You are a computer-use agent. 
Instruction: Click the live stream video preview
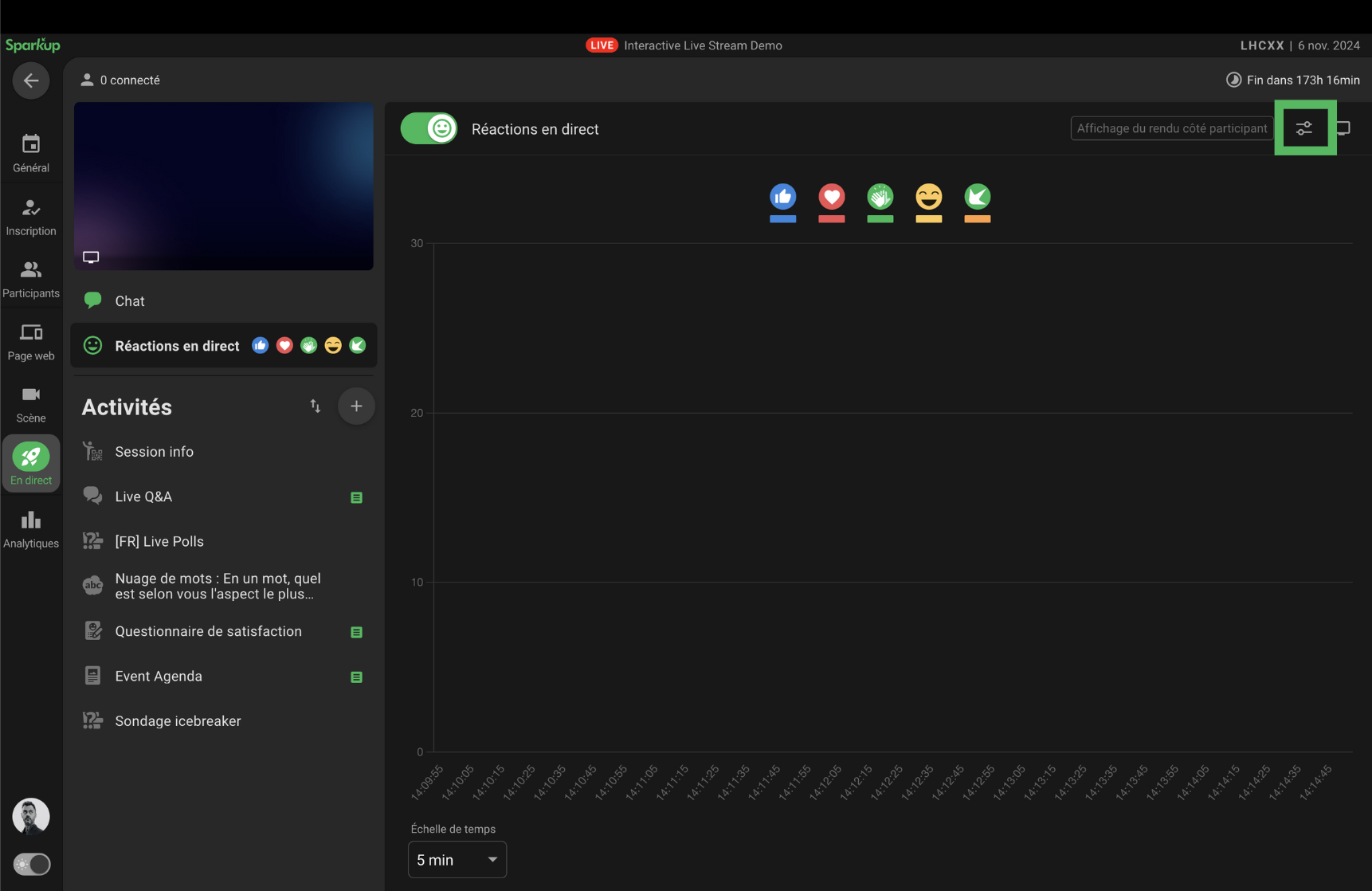[x=224, y=186]
